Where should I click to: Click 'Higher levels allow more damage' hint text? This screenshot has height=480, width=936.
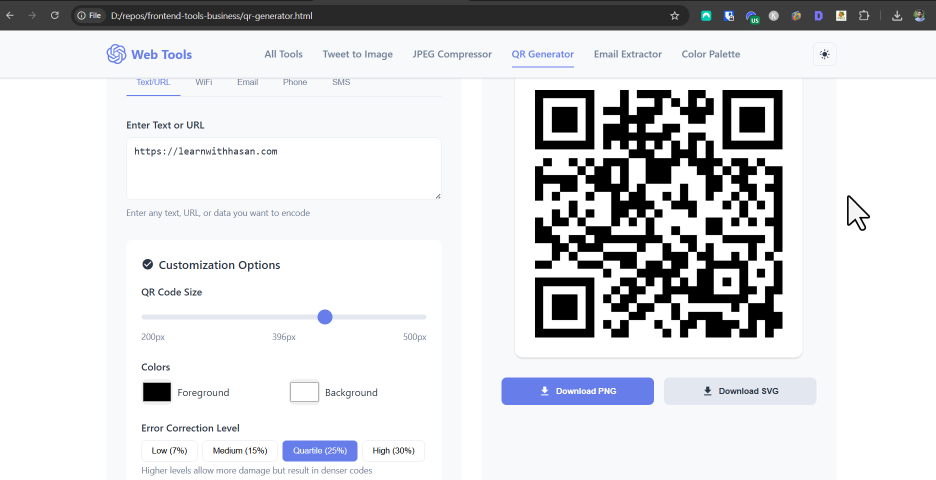[x=257, y=470]
